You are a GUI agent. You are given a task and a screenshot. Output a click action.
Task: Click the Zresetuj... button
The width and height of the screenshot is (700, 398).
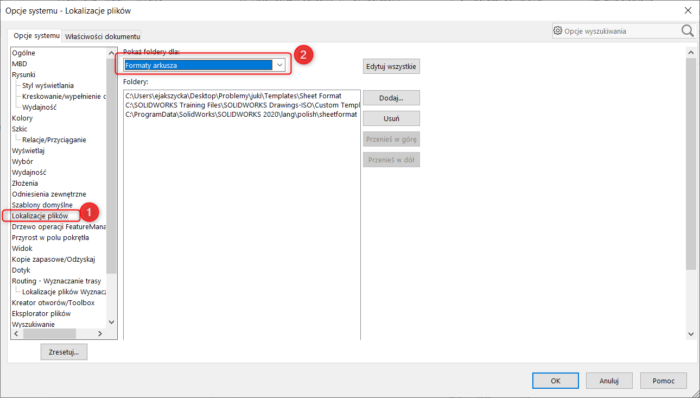(x=64, y=352)
